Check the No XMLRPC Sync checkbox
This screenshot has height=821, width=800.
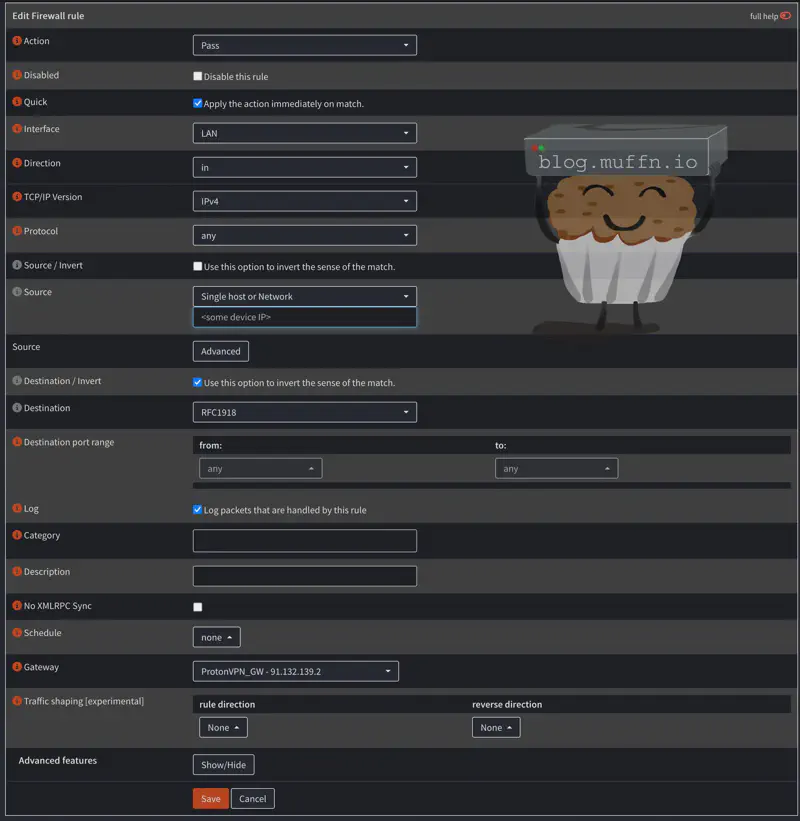coord(198,607)
